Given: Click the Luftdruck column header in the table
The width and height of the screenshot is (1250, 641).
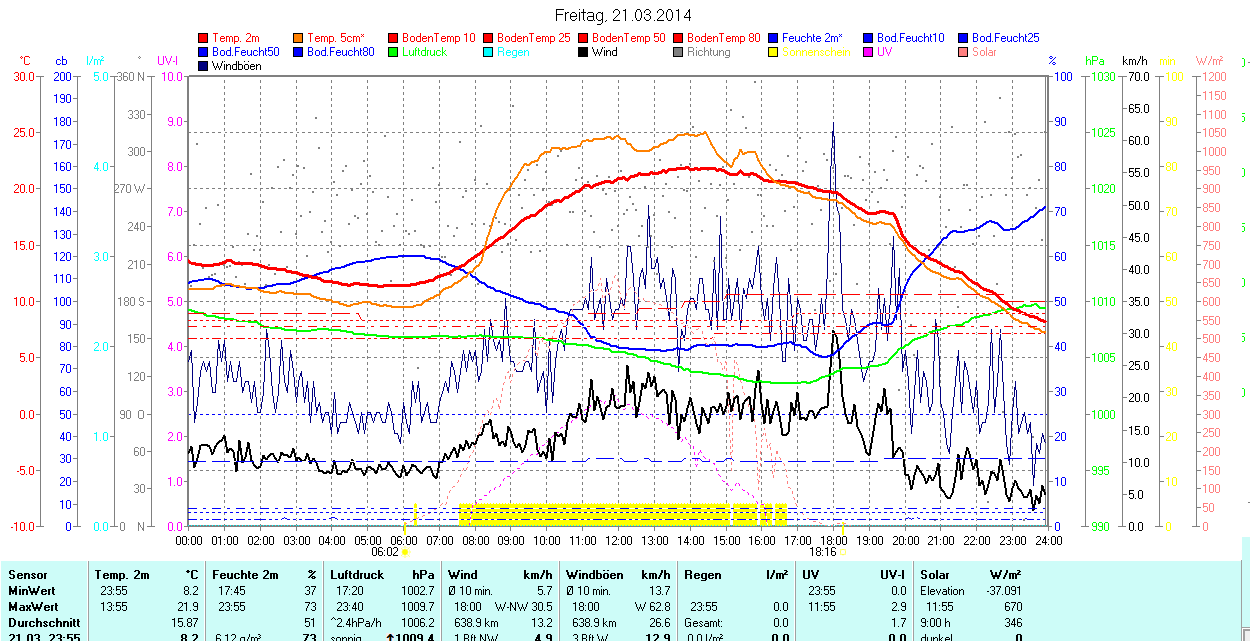Looking at the screenshot, I should pos(357,575).
